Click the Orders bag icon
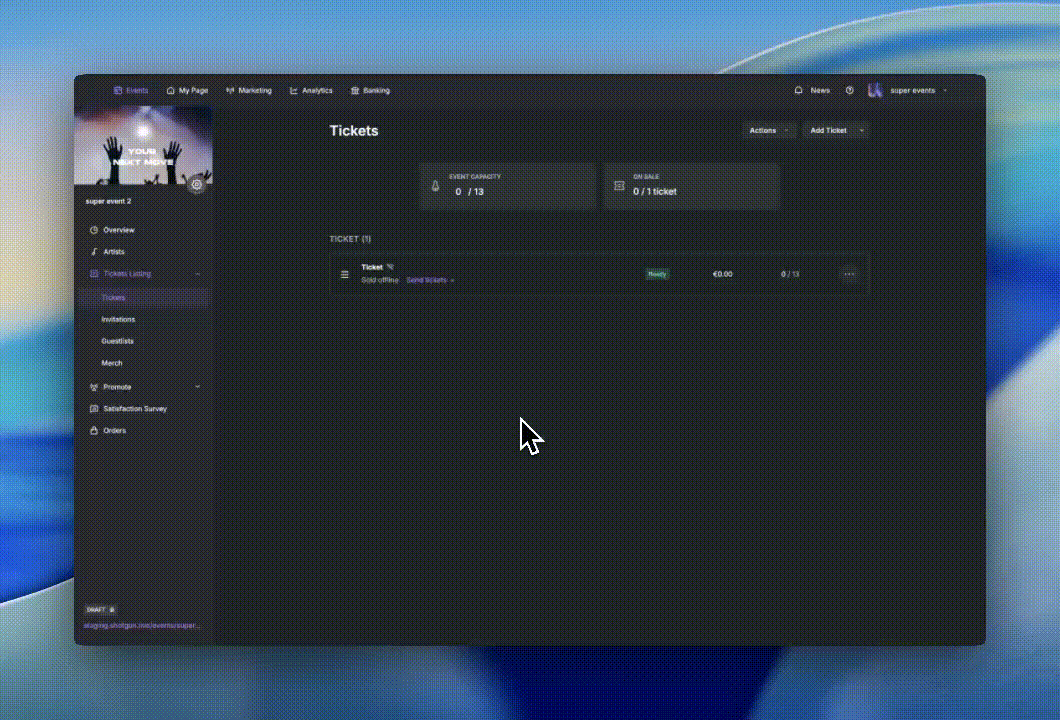Screen dimensions: 1060x720 [x=94, y=431]
